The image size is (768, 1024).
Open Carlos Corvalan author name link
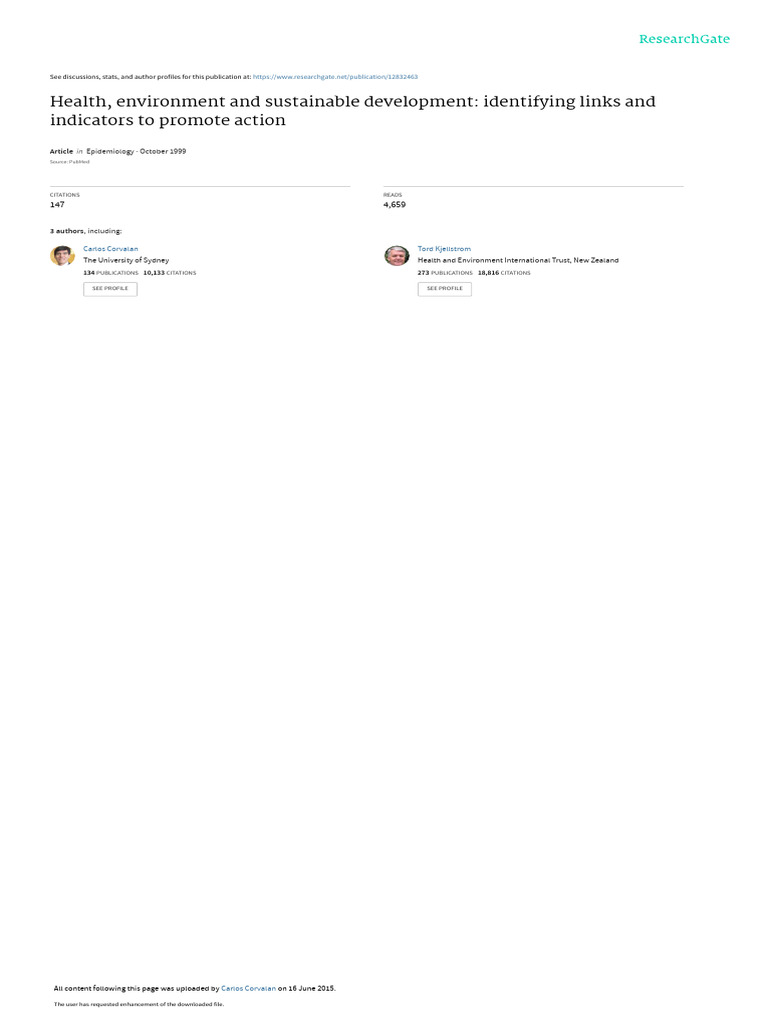tap(110, 249)
